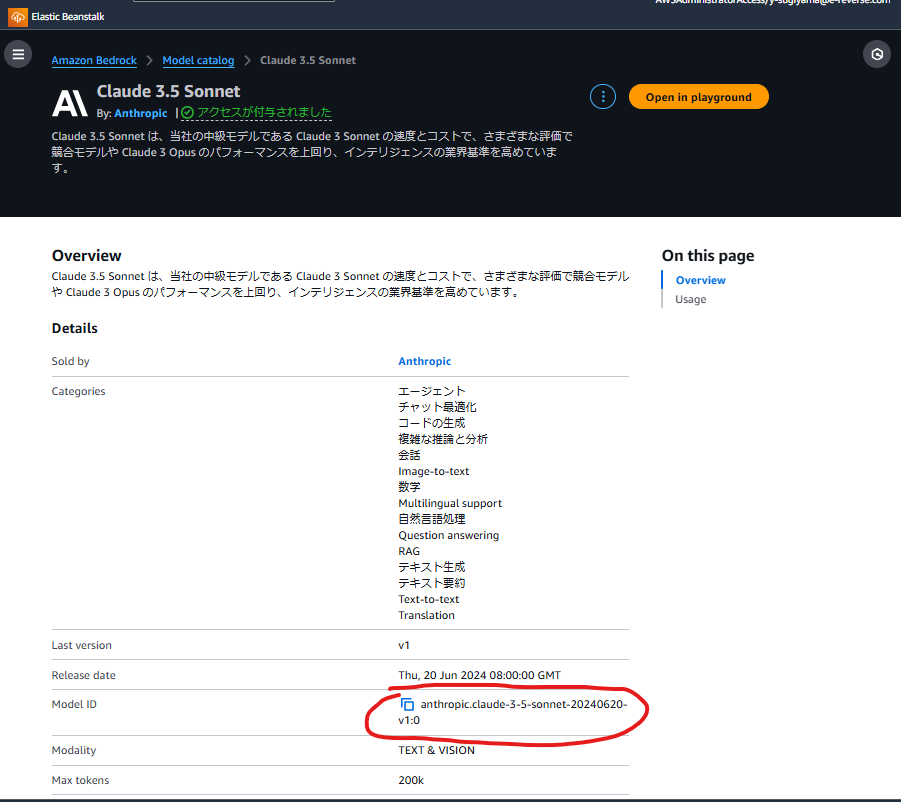The image size is (901, 802).
Task: Click the Multilingual support category
Action: click(450, 503)
